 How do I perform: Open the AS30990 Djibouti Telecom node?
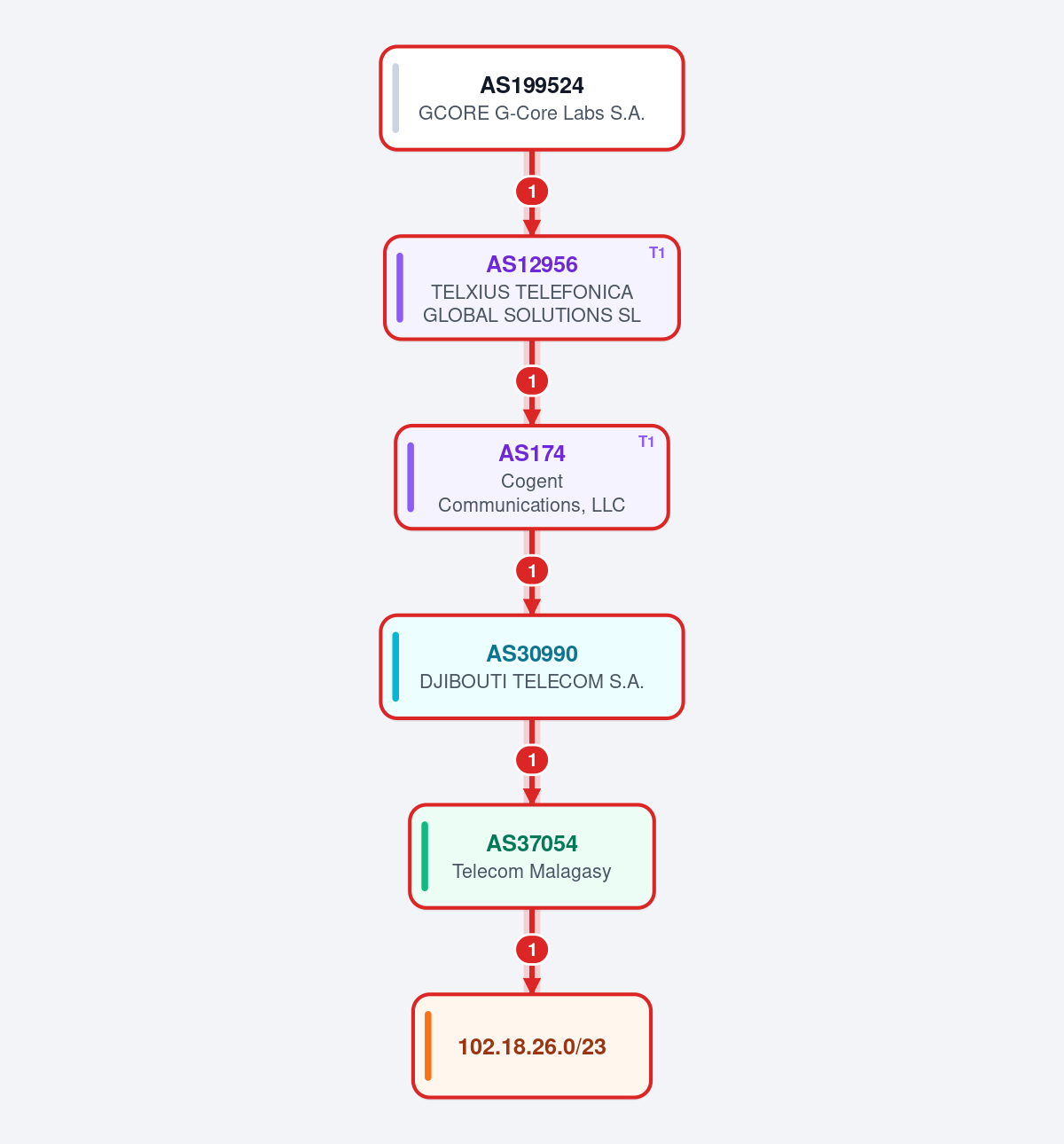pos(532,667)
